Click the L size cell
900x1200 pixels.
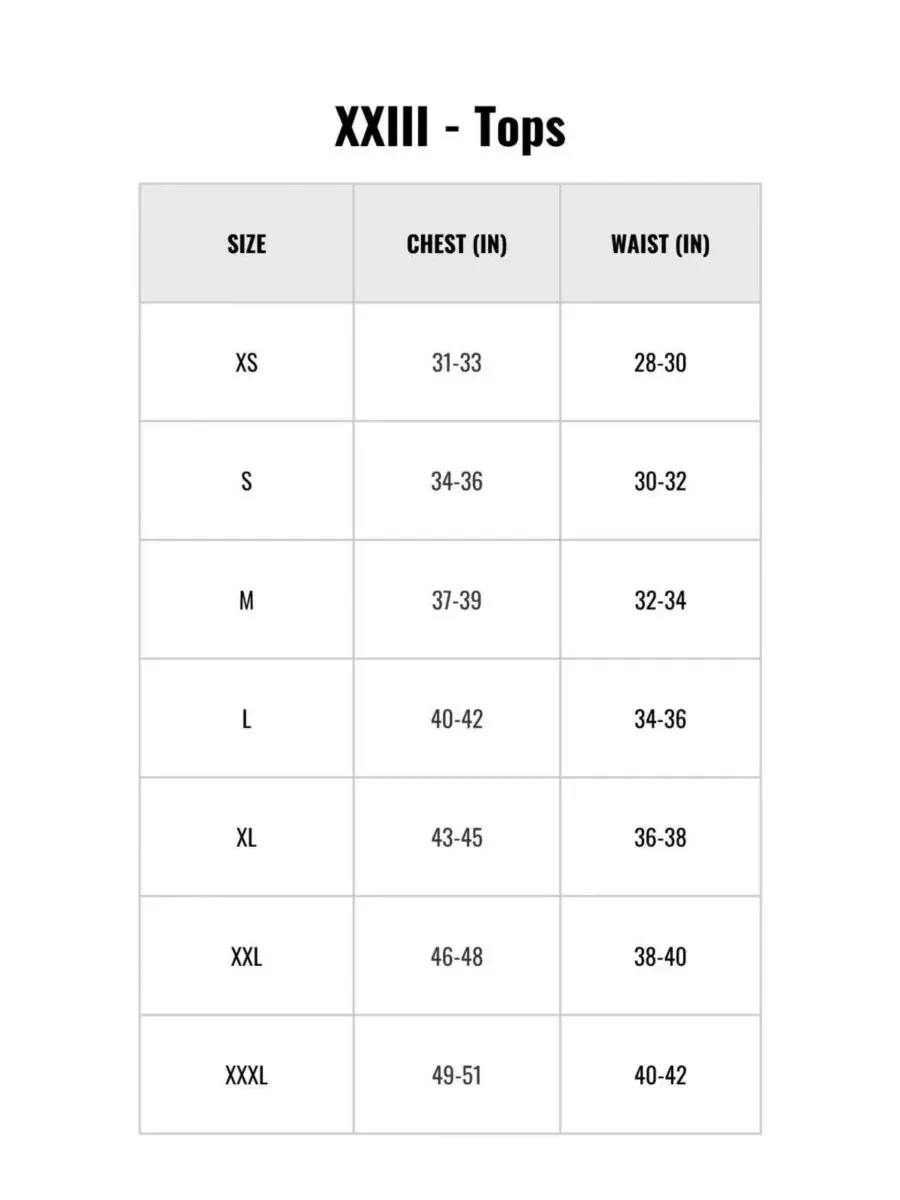247,719
